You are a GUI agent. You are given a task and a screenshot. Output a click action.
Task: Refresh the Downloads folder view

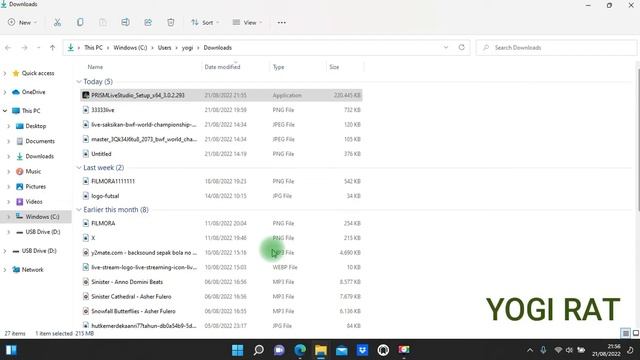click(x=462, y=47)
